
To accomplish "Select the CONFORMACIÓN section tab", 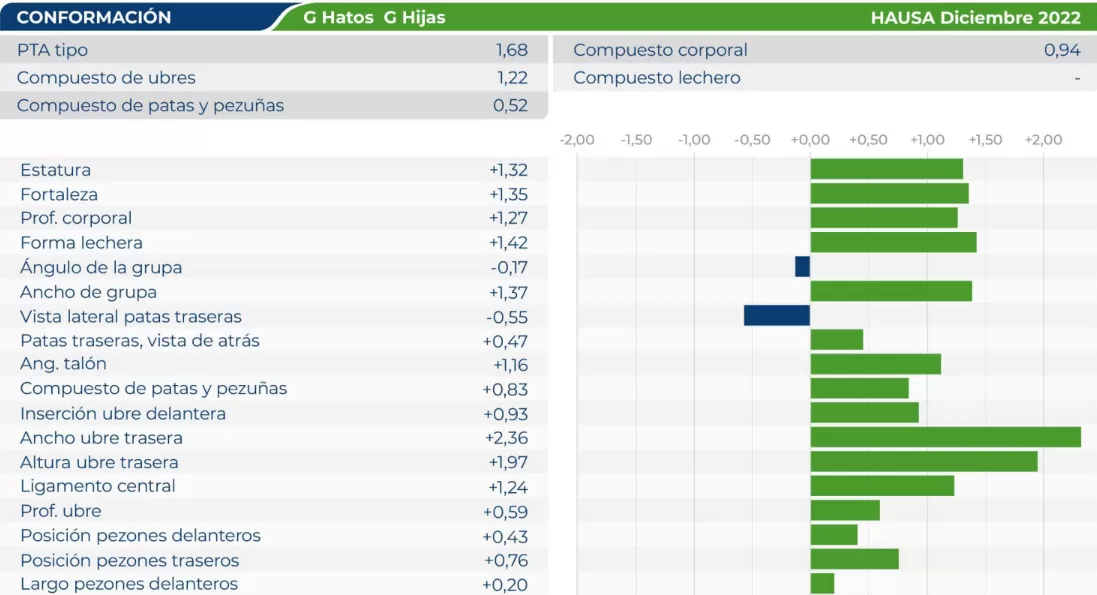I will 94,17.
